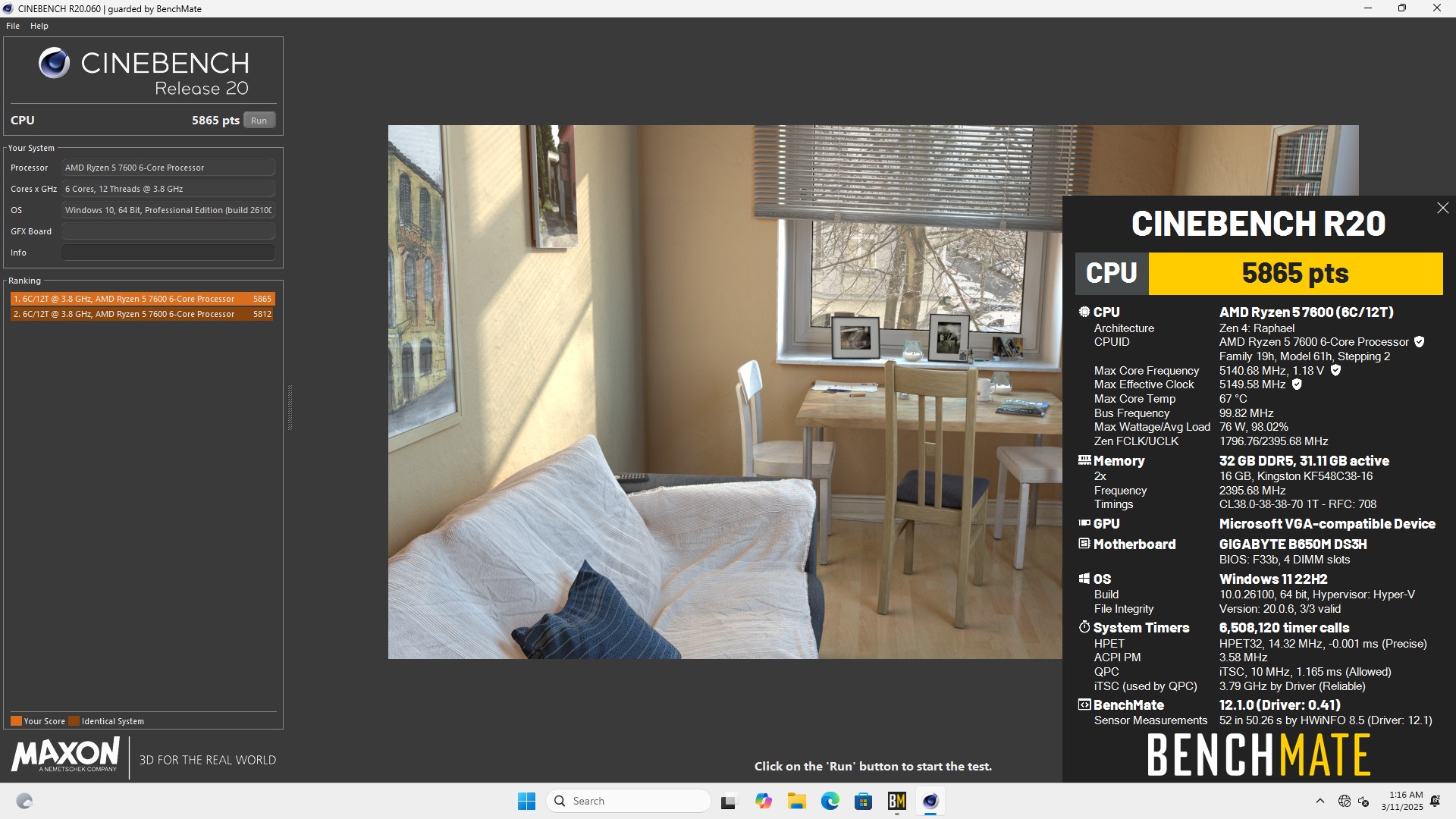This screenshot has width=1456, height=819.
Task: Click the empty Info field
Action: (x=168, y=253)
